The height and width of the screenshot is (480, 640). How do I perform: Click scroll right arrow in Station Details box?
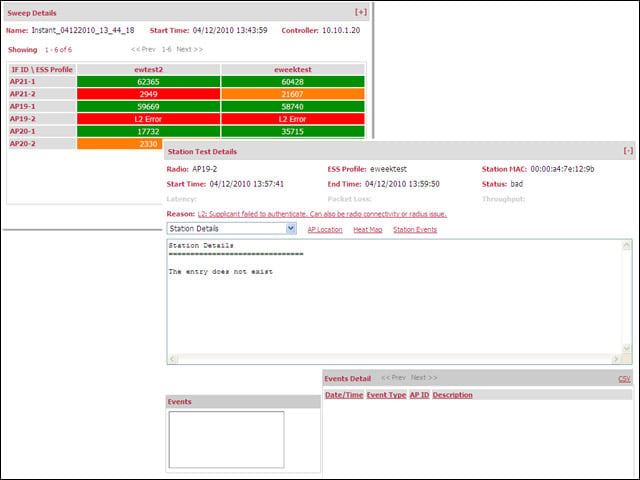tap(616, 359)
